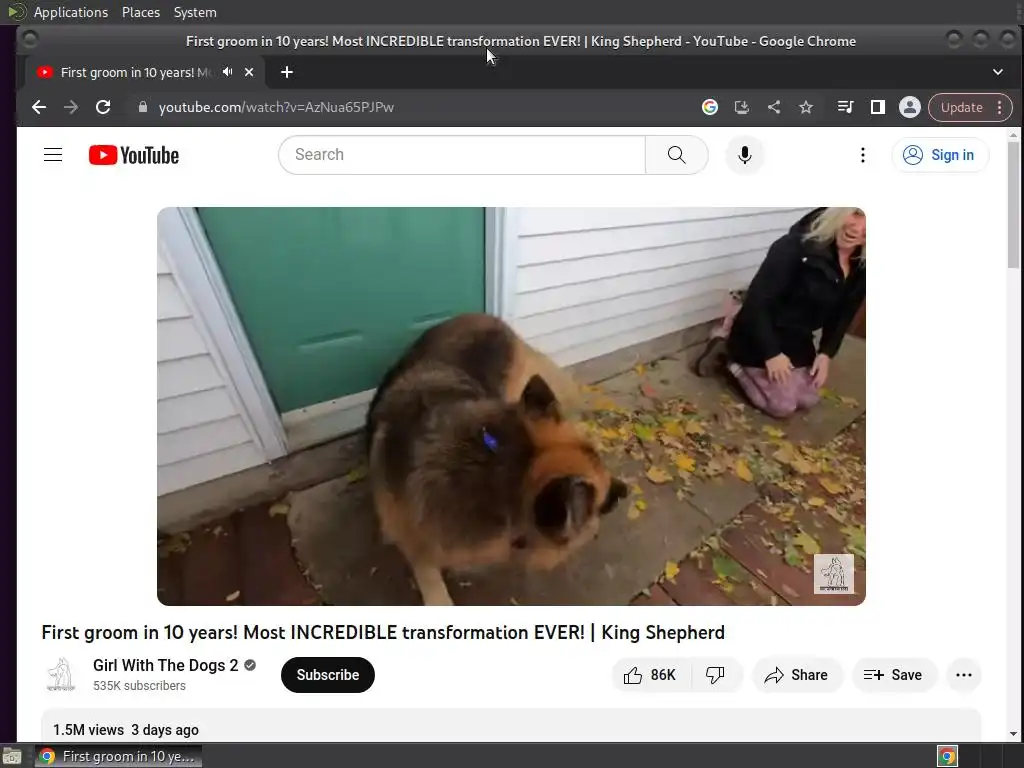The width and height of the screenshot is (1024, 768).
Task: Click the show desktop icon in bottom panel
Action: click(x=12, y=756)
